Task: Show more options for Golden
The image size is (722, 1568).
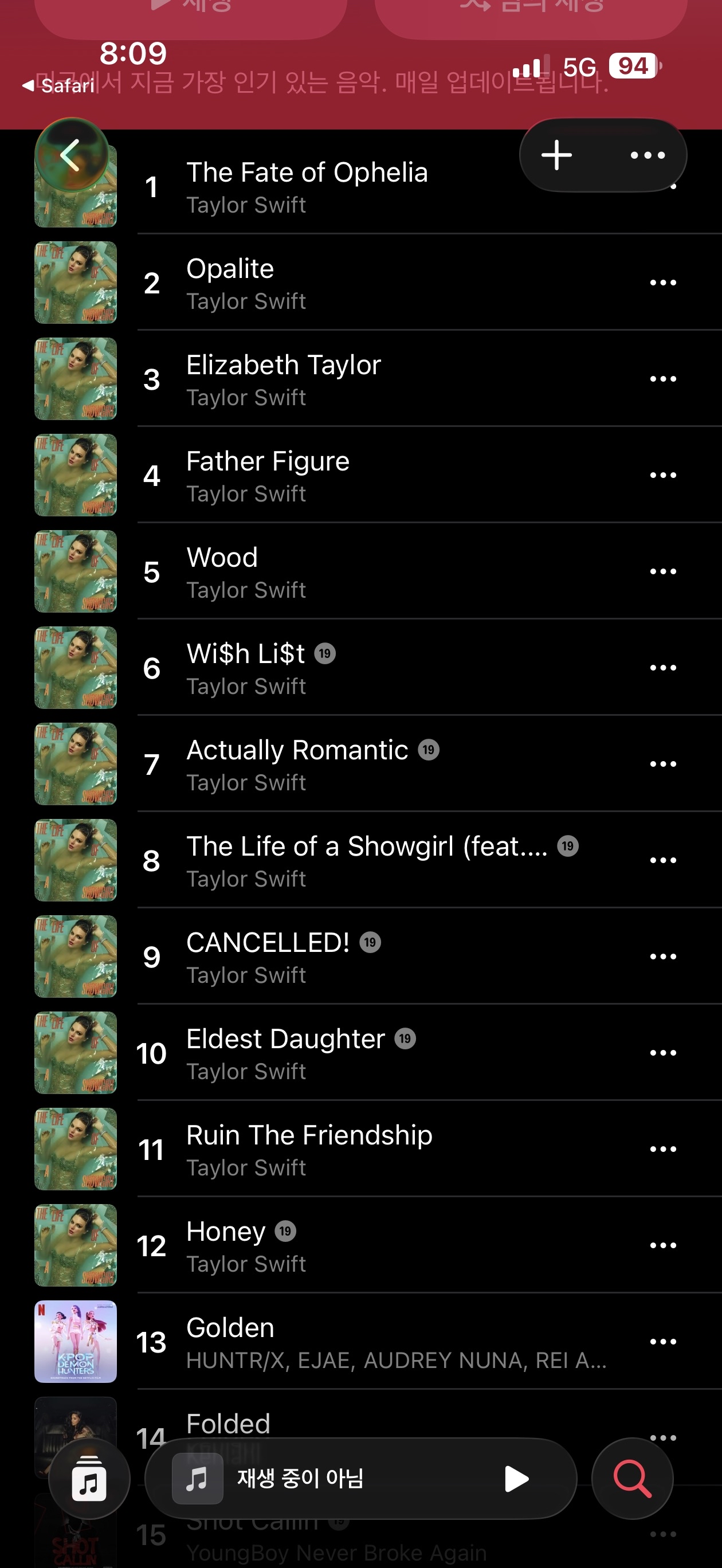Action: (663, 1342)
